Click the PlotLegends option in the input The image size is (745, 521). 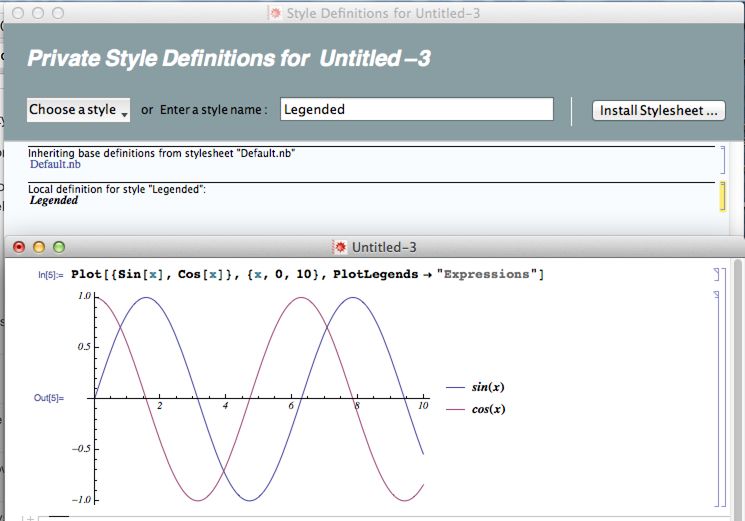pos(375,275)
